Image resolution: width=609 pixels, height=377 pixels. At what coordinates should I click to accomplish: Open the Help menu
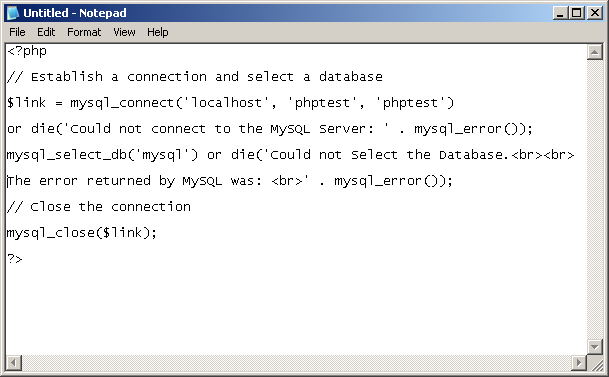pyautogui.click(x=158, y=32)
